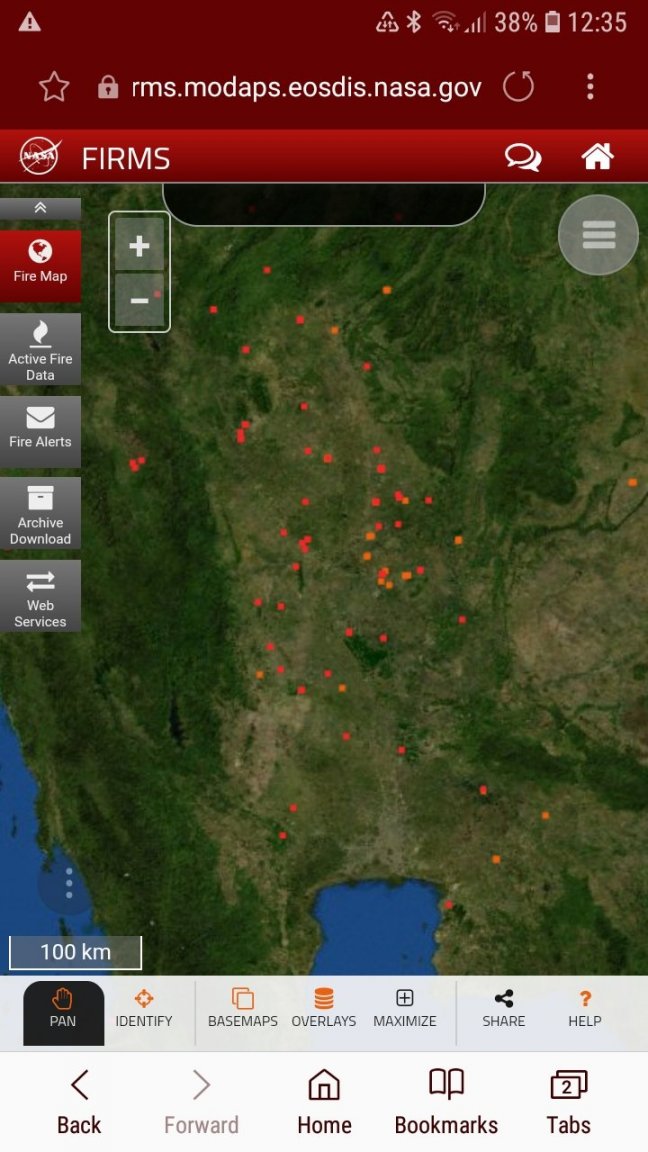Open the round hamburger layers menu
This screenshot has height=1152, width=648.
(x=598, y=235)
